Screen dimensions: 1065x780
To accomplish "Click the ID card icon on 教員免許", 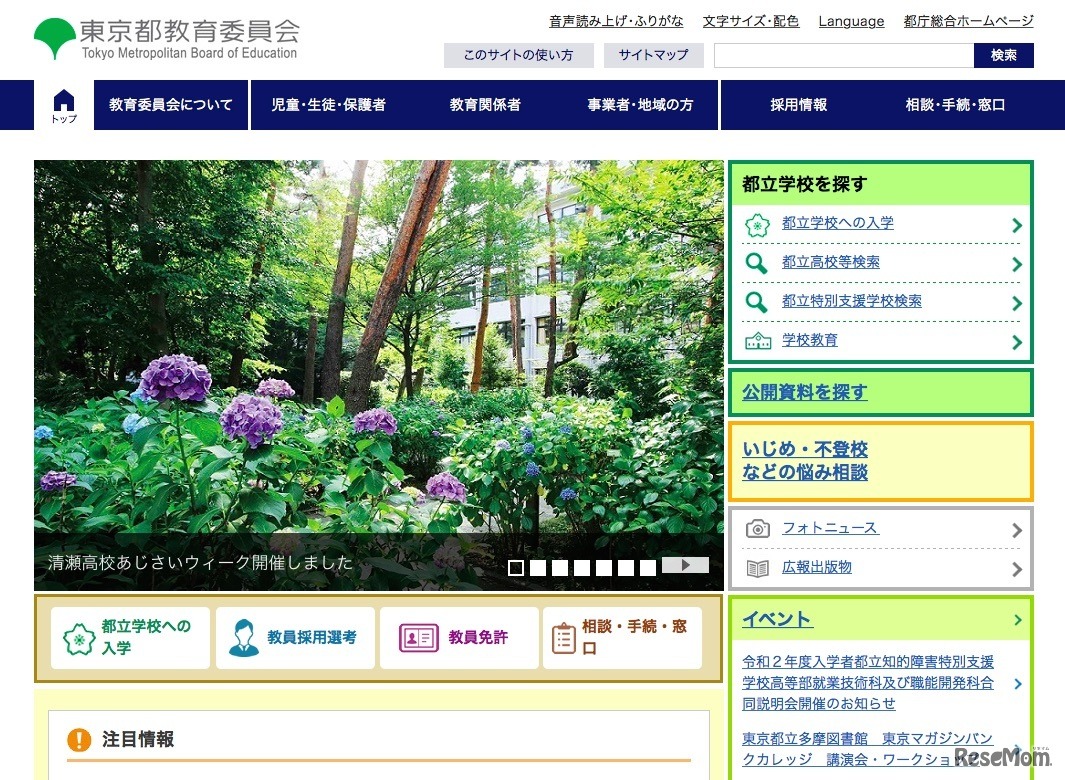I will 418,638.
